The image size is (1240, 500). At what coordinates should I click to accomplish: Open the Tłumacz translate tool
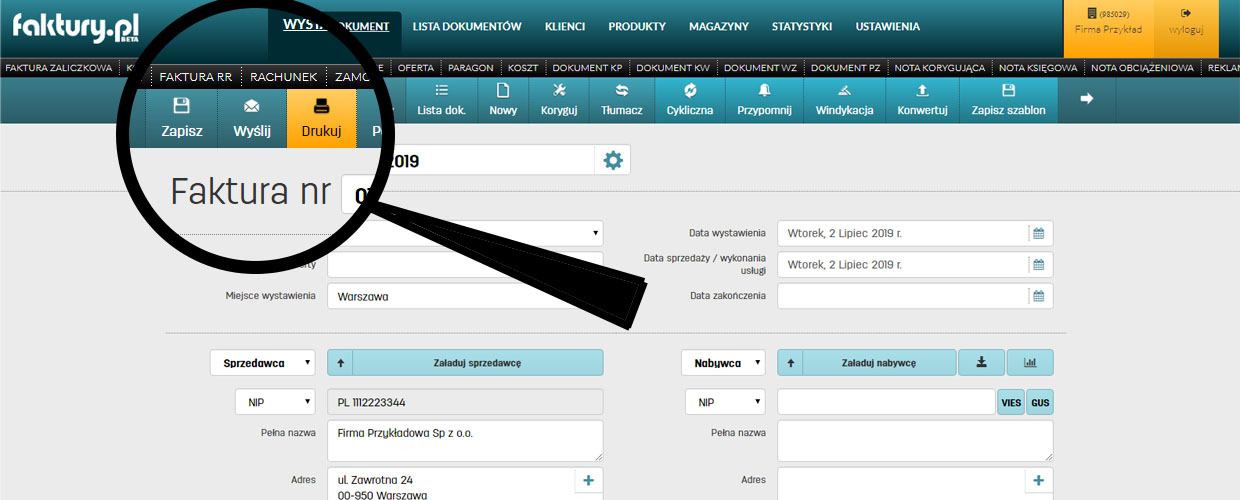coord(622,100)
